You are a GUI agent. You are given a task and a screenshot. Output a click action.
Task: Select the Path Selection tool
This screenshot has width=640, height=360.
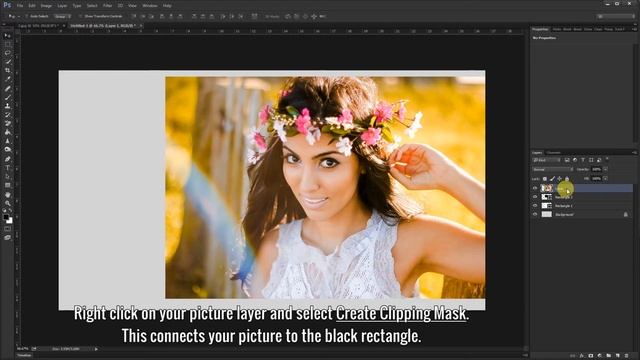[7, 176]
